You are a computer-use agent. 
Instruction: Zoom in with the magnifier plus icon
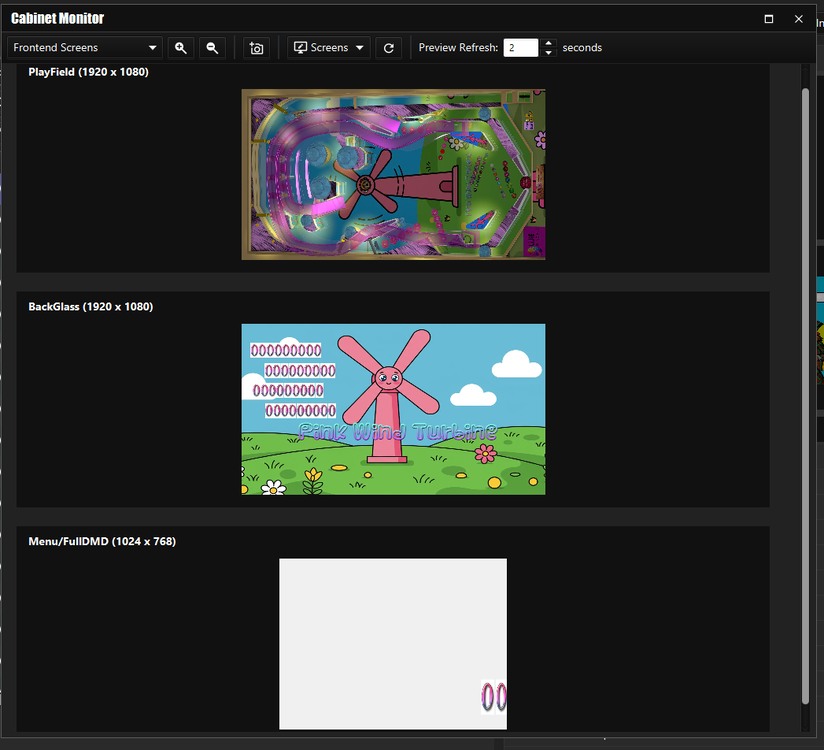coord(181,48)
